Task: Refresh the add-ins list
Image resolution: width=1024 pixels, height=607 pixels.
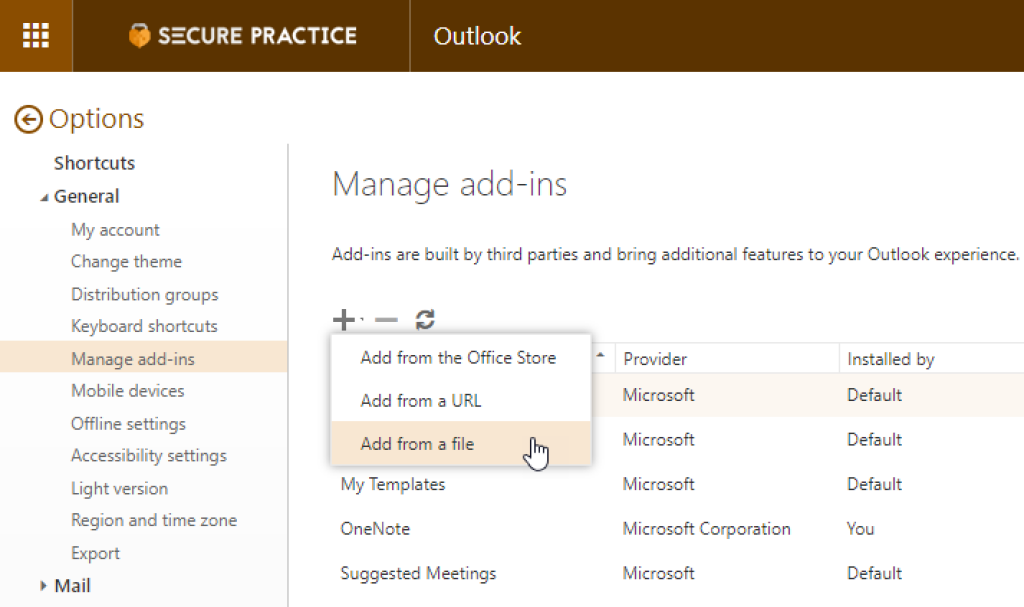Action: [423, 319]
